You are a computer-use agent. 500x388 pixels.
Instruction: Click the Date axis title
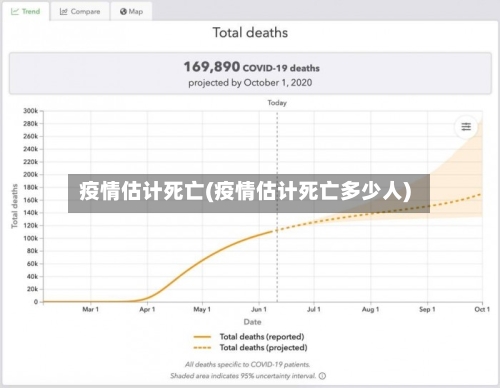(x=252, y=322)
